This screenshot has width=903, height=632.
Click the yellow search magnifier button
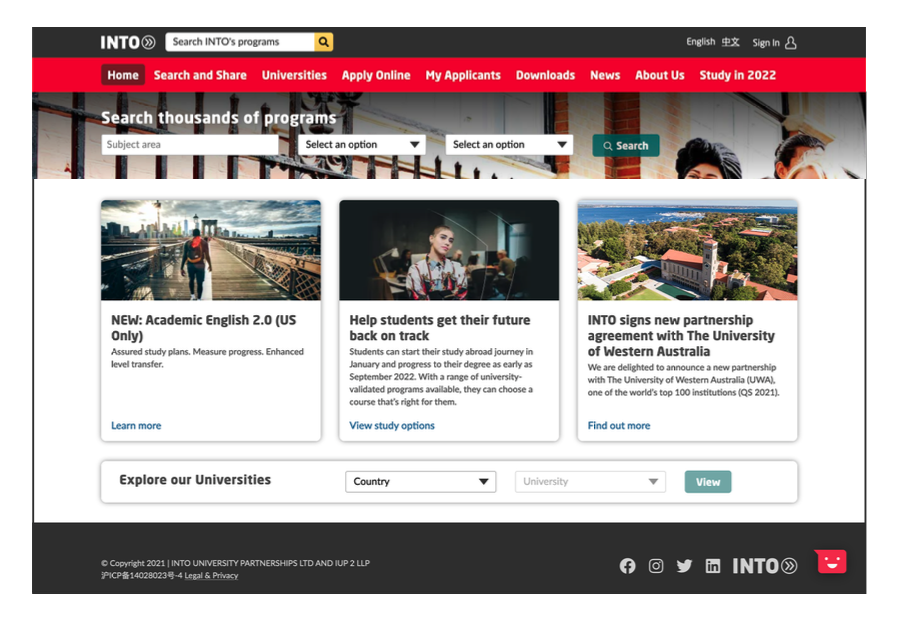coord(324,41)
